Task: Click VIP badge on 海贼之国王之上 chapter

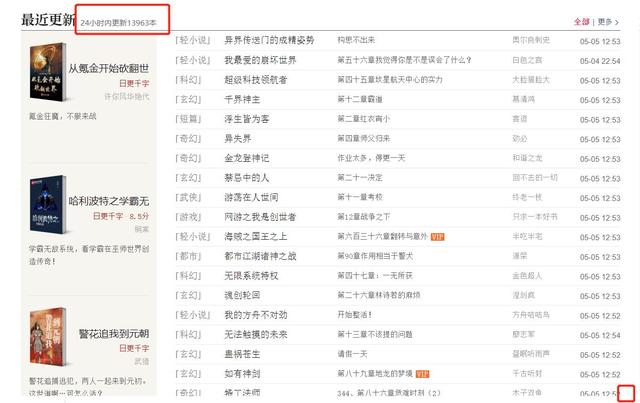Action: 437,237
